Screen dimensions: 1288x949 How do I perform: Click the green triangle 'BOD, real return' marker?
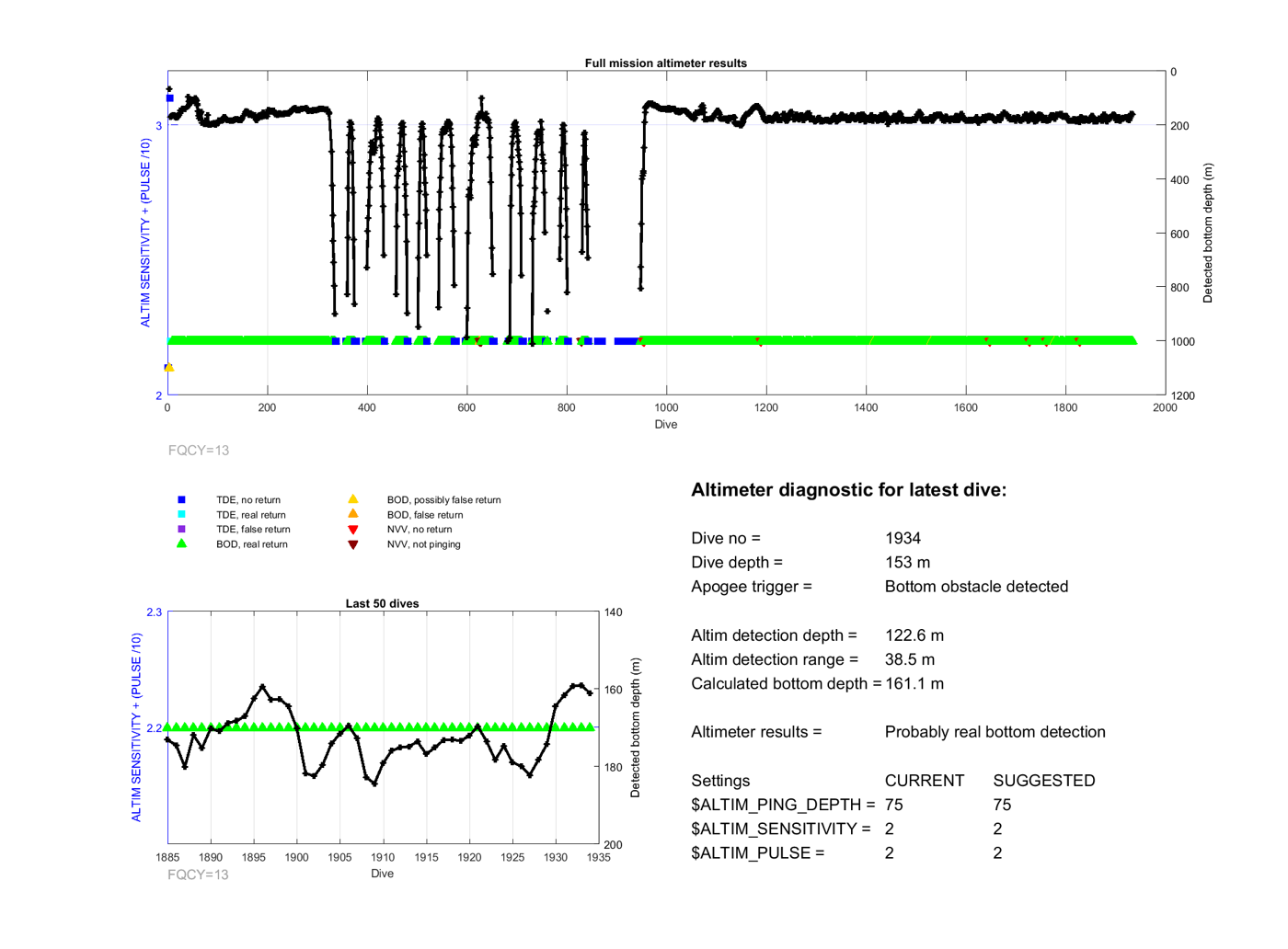pos(181,543)
